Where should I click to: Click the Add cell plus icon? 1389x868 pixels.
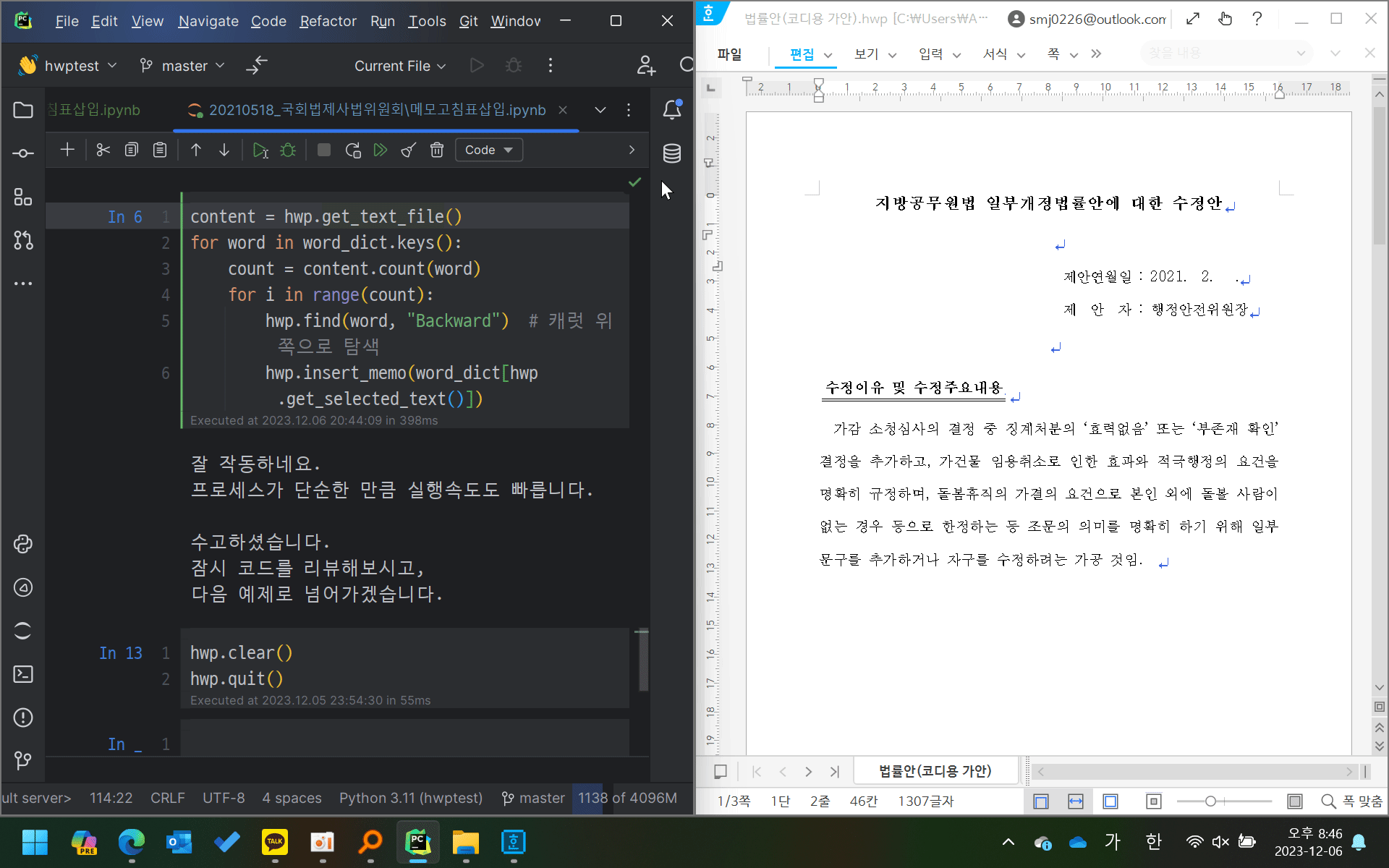tap(67, 150)
